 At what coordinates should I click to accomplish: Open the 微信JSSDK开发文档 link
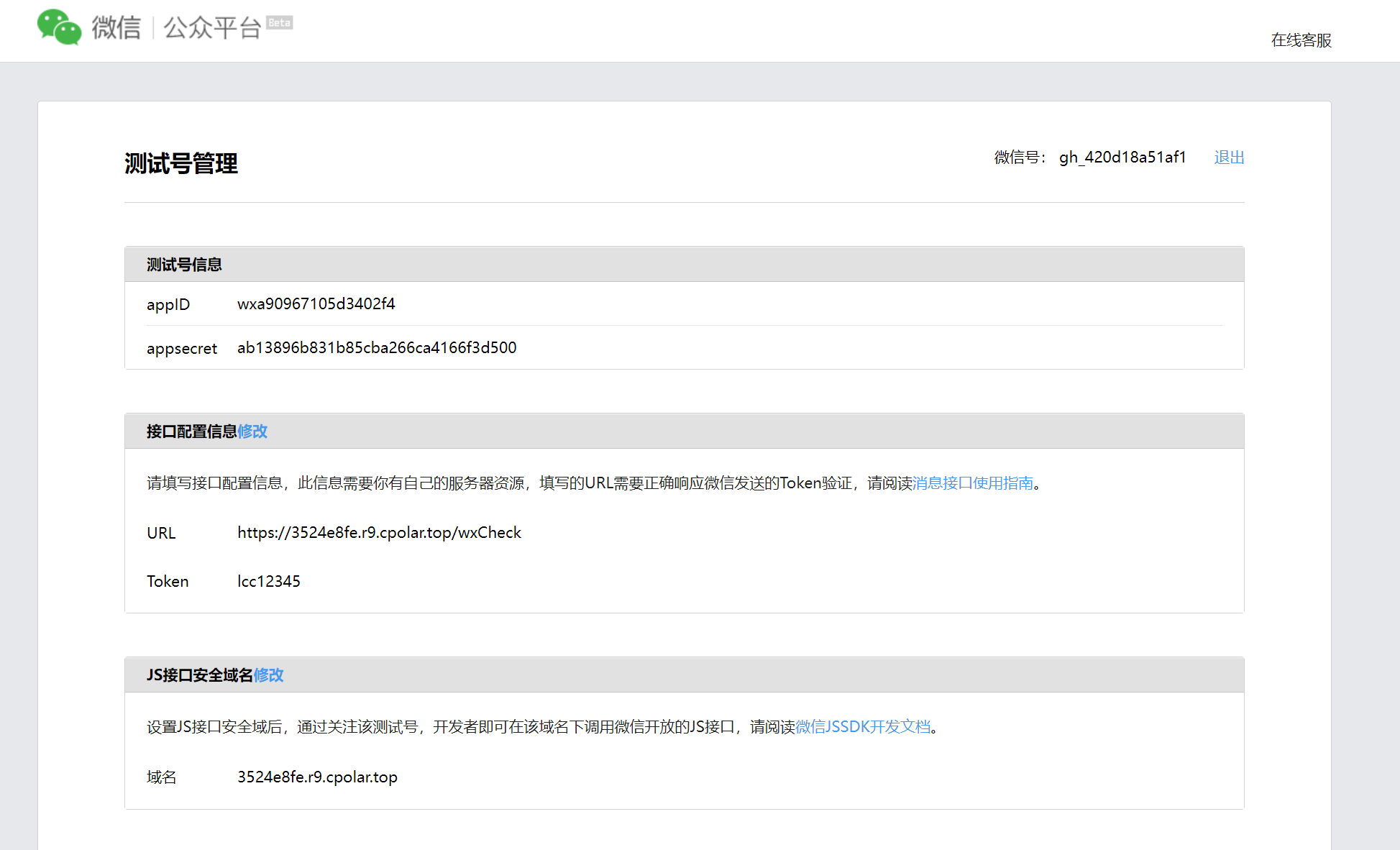862,727
